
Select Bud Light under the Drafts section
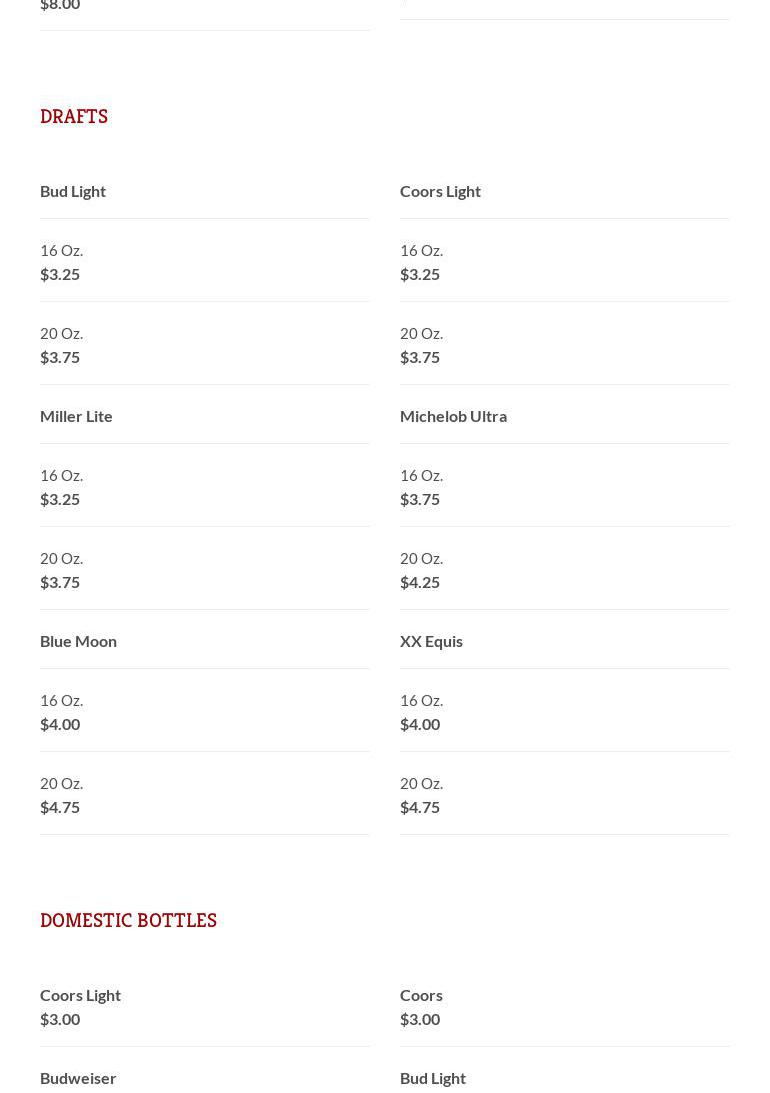(x=73, y=191)
